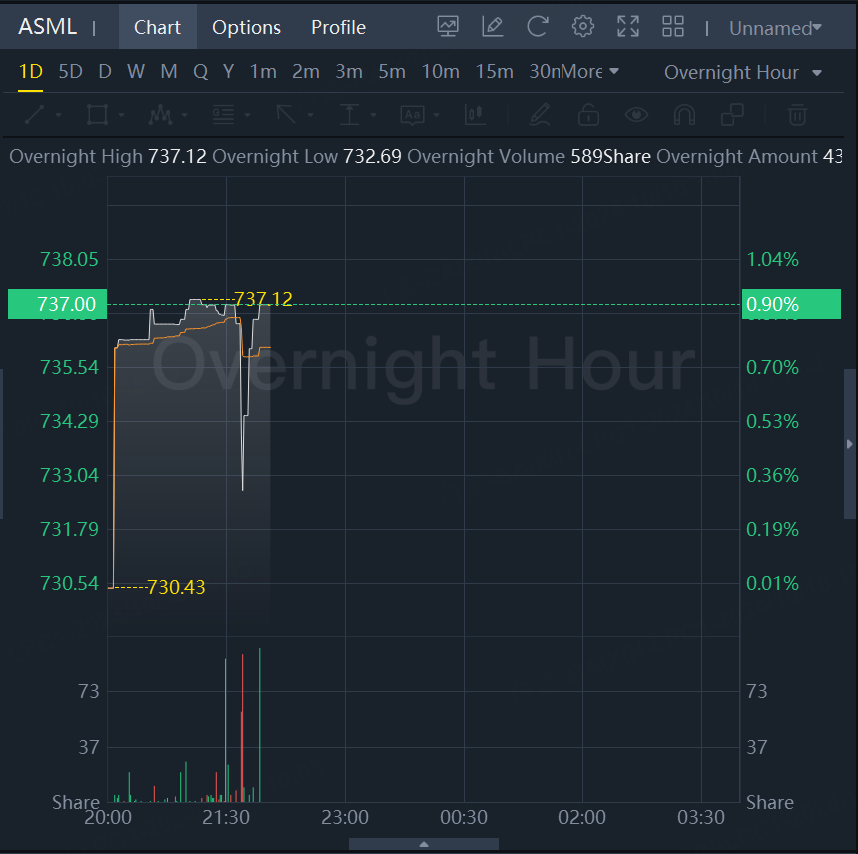
Task: Switch to the Options tab
Action: tap(246, 27)
